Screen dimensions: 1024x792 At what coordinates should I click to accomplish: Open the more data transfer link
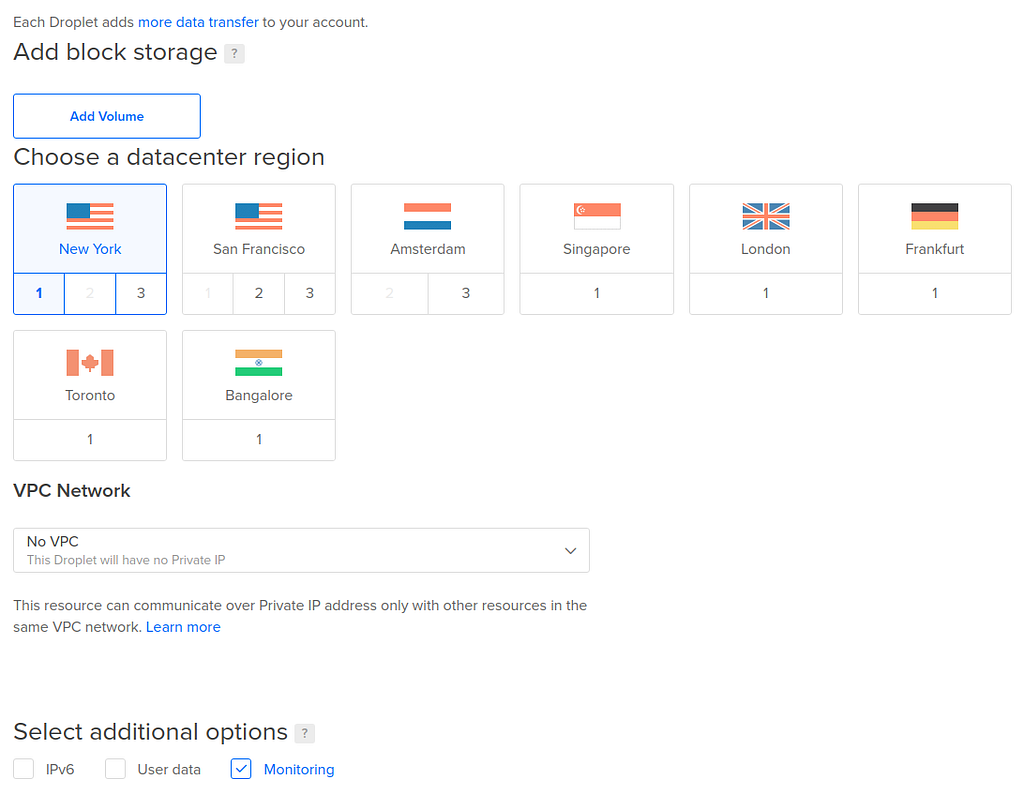coord(198,22)
